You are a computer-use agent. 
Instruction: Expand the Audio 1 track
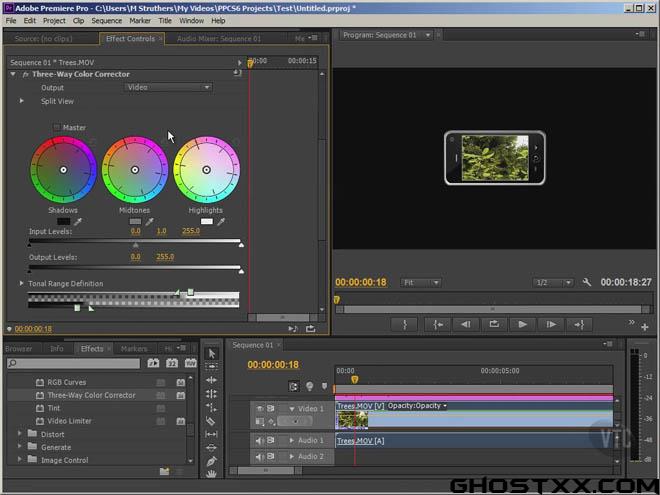(291, 440)
